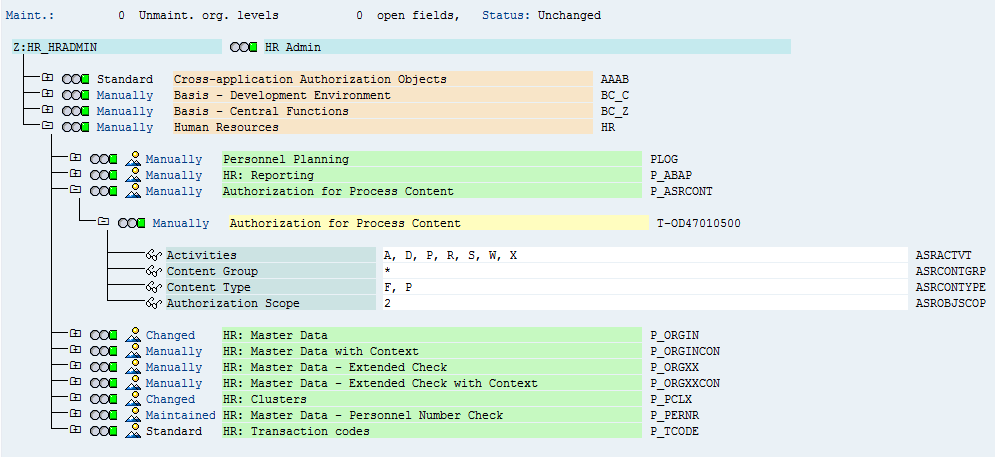Select the yellow Authorization for Process Content label
The height and width of the screenshot is (457, 995).
(x=438, y=223)
